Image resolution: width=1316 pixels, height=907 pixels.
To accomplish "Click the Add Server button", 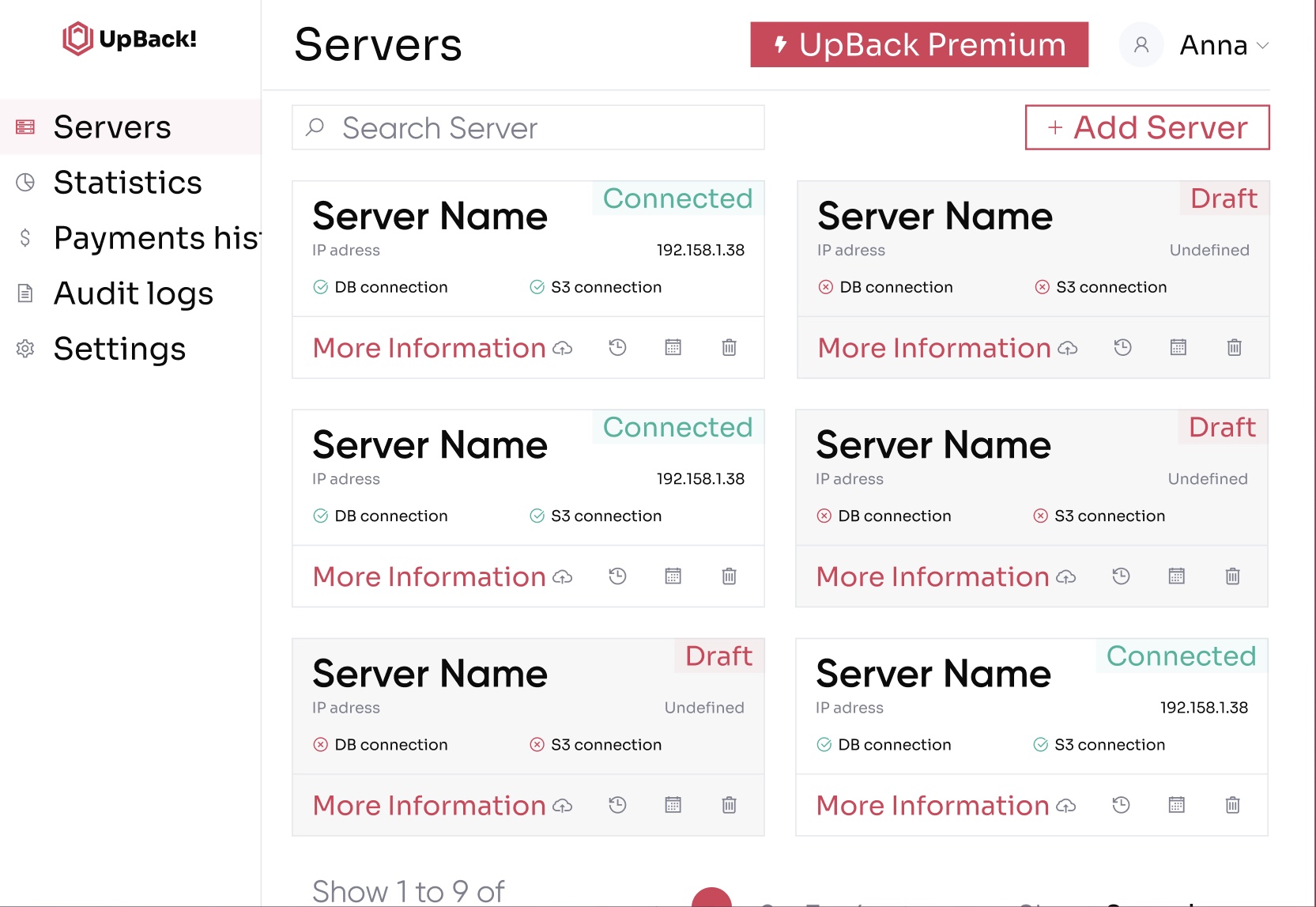I will [1147, 127].
